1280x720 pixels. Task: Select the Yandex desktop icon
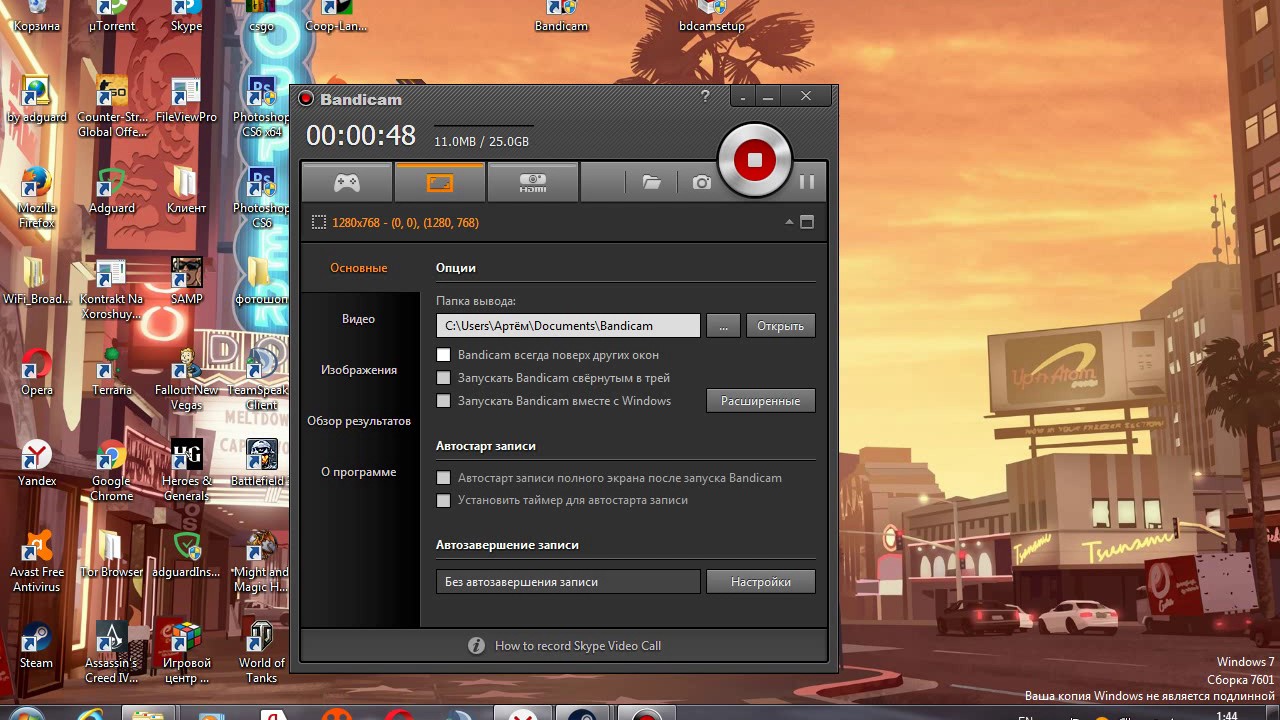37,463
